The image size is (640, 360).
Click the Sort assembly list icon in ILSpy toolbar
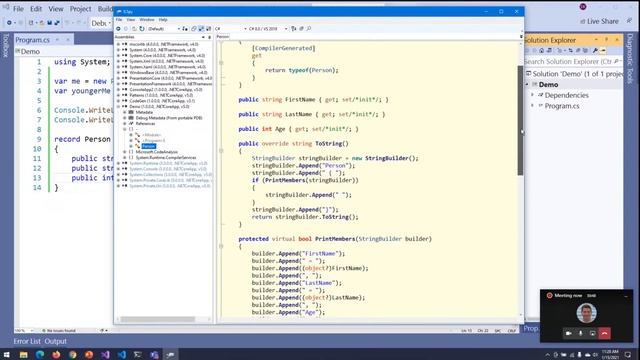(293, 29)
